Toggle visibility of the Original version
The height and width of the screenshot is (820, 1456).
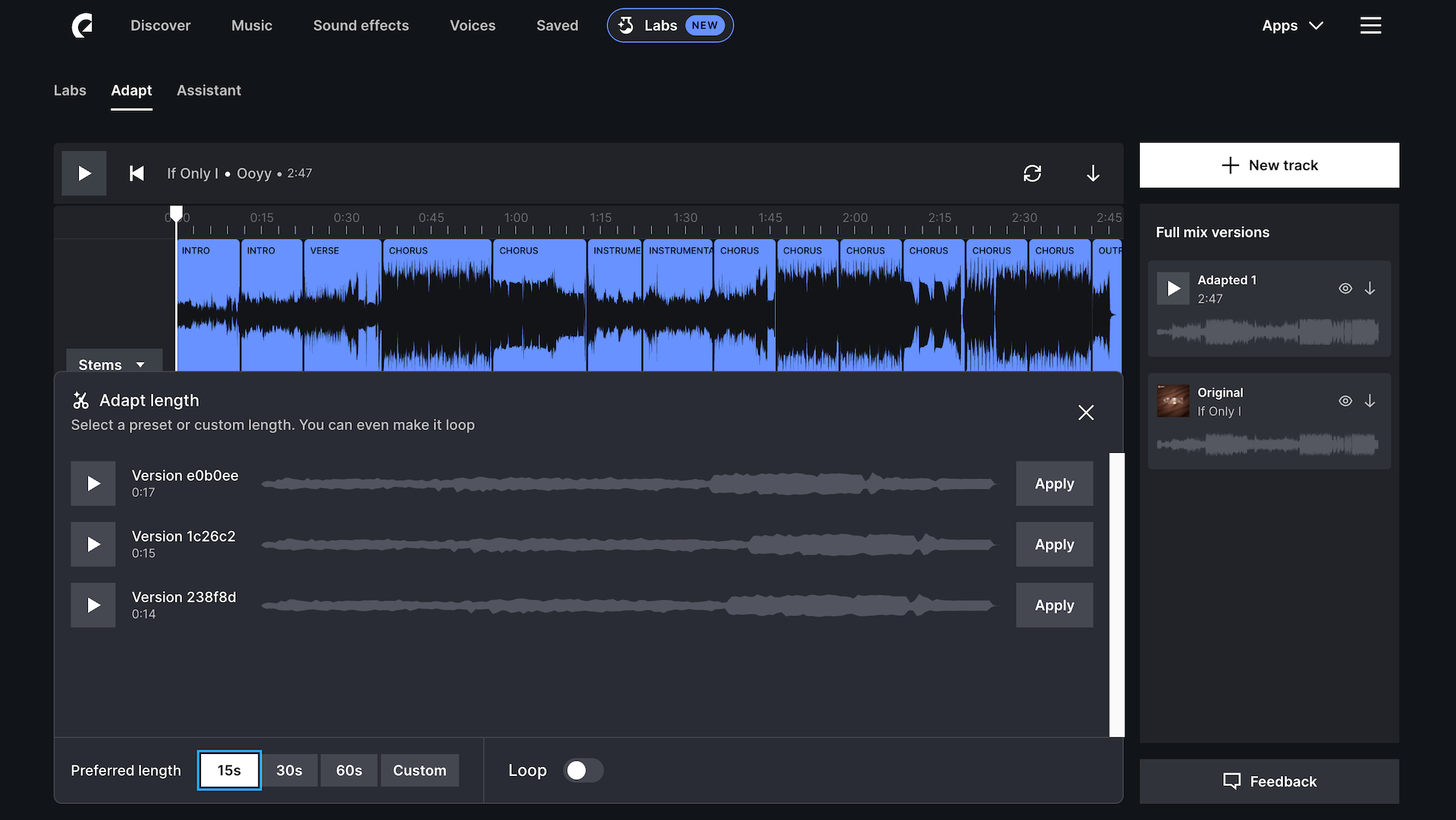point(1345,401)
